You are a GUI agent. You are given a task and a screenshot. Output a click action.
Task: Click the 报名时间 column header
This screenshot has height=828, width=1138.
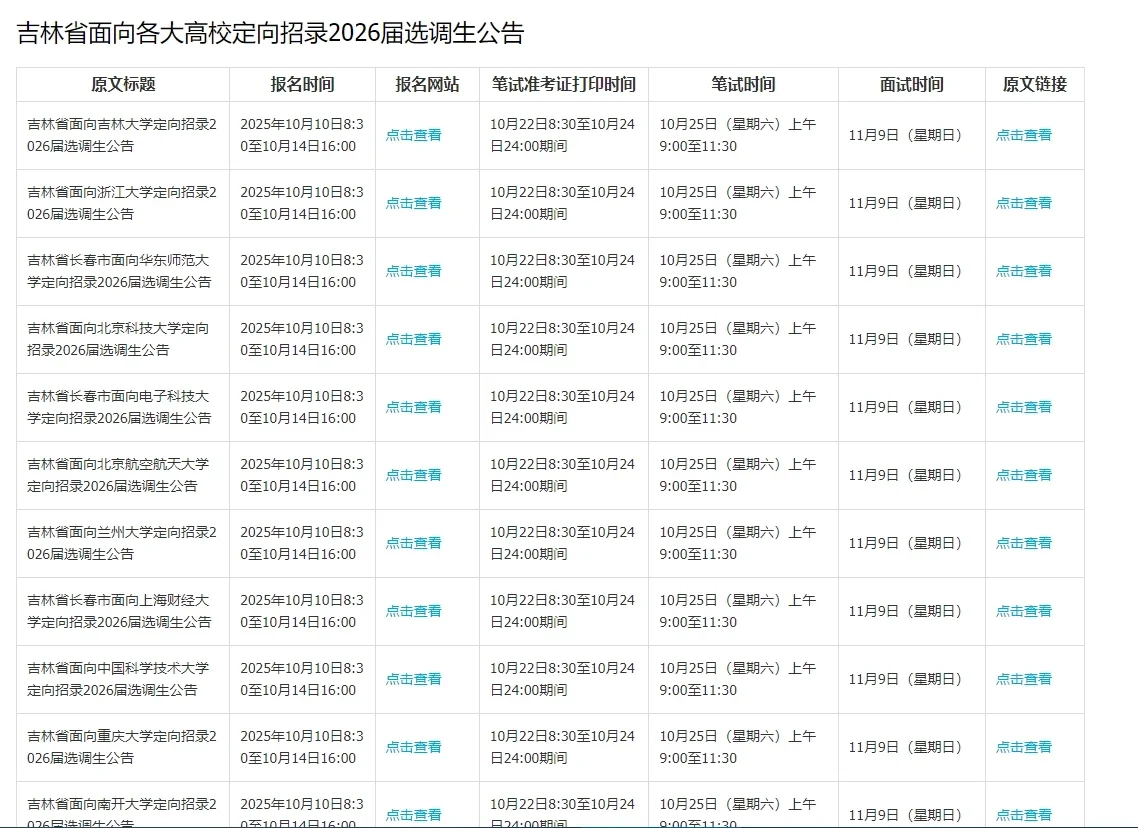pyautogui.click(x=302, y=84)
